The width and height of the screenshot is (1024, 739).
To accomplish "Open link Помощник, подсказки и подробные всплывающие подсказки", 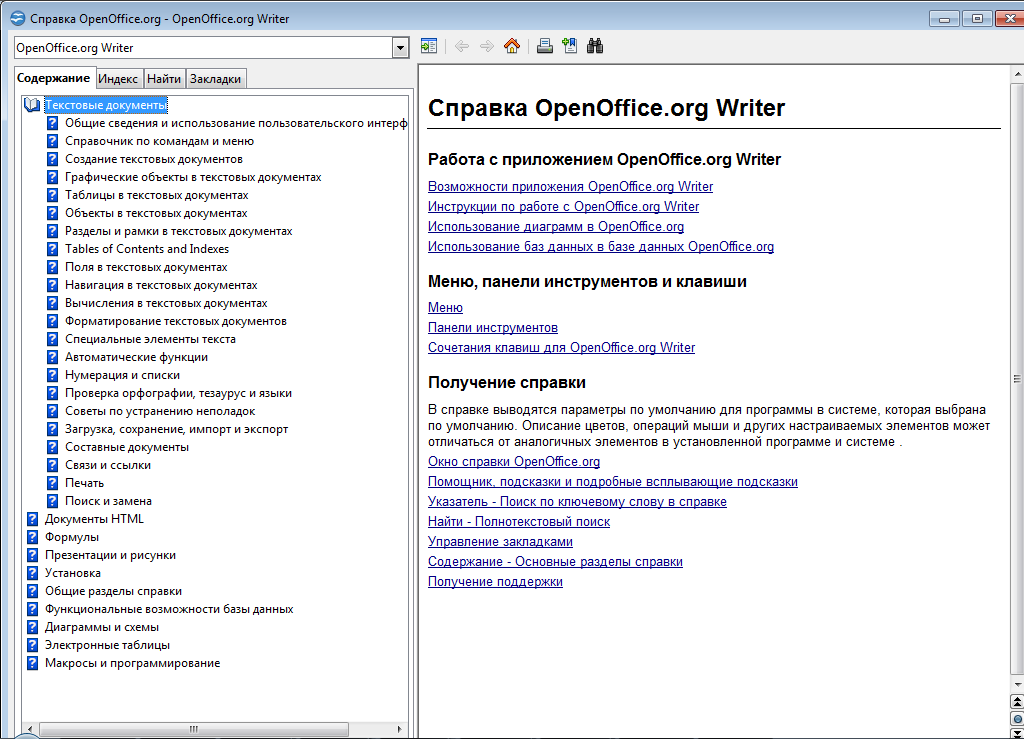I will pos(613,482).
